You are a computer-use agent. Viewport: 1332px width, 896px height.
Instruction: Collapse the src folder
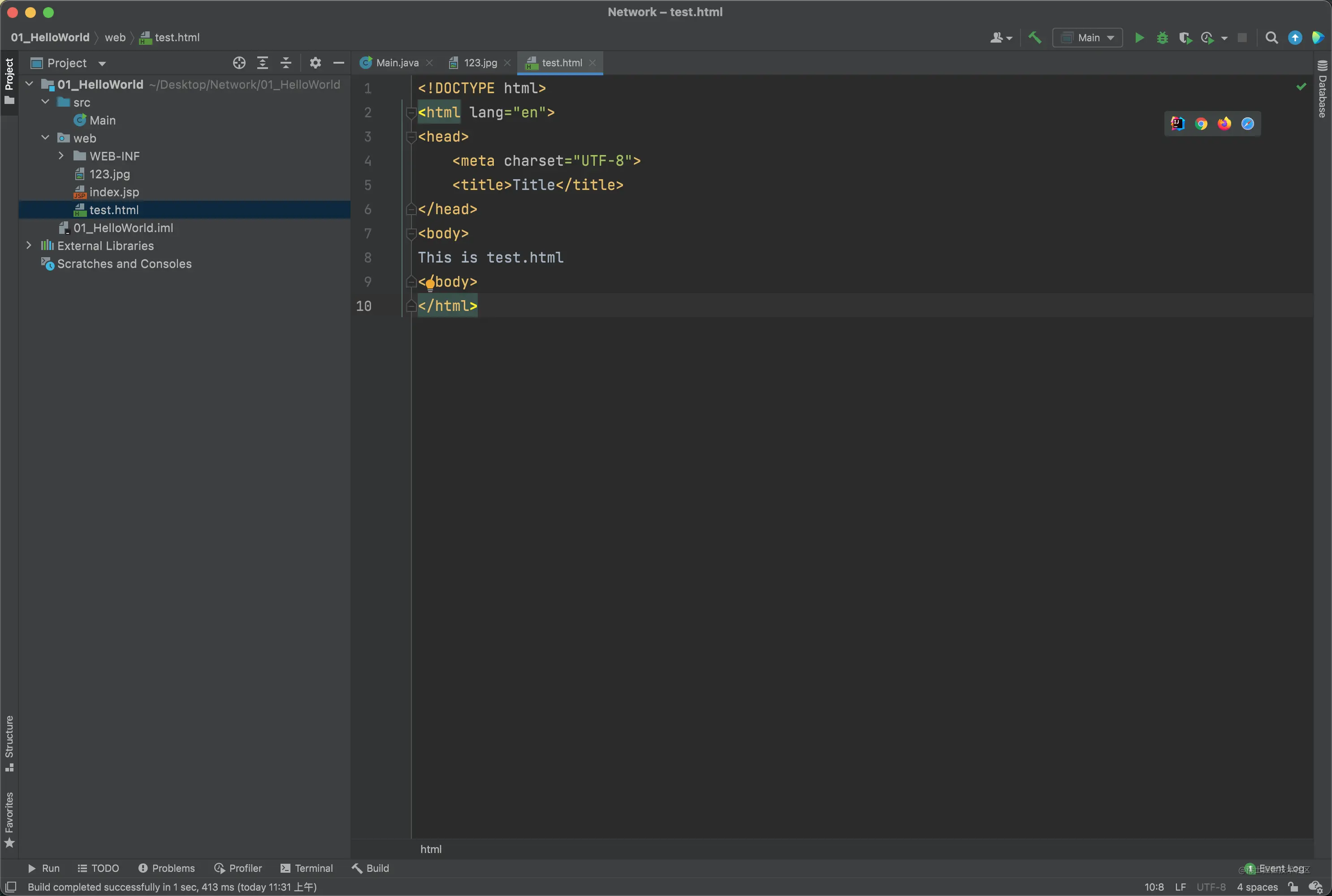(x=45, y=102)
